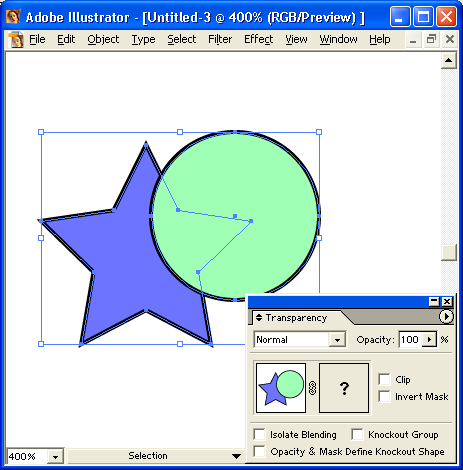Viewport: 463px width, 470px height.
Task: Expand the Opacity slider arrow
Action: tap(429, 340)
